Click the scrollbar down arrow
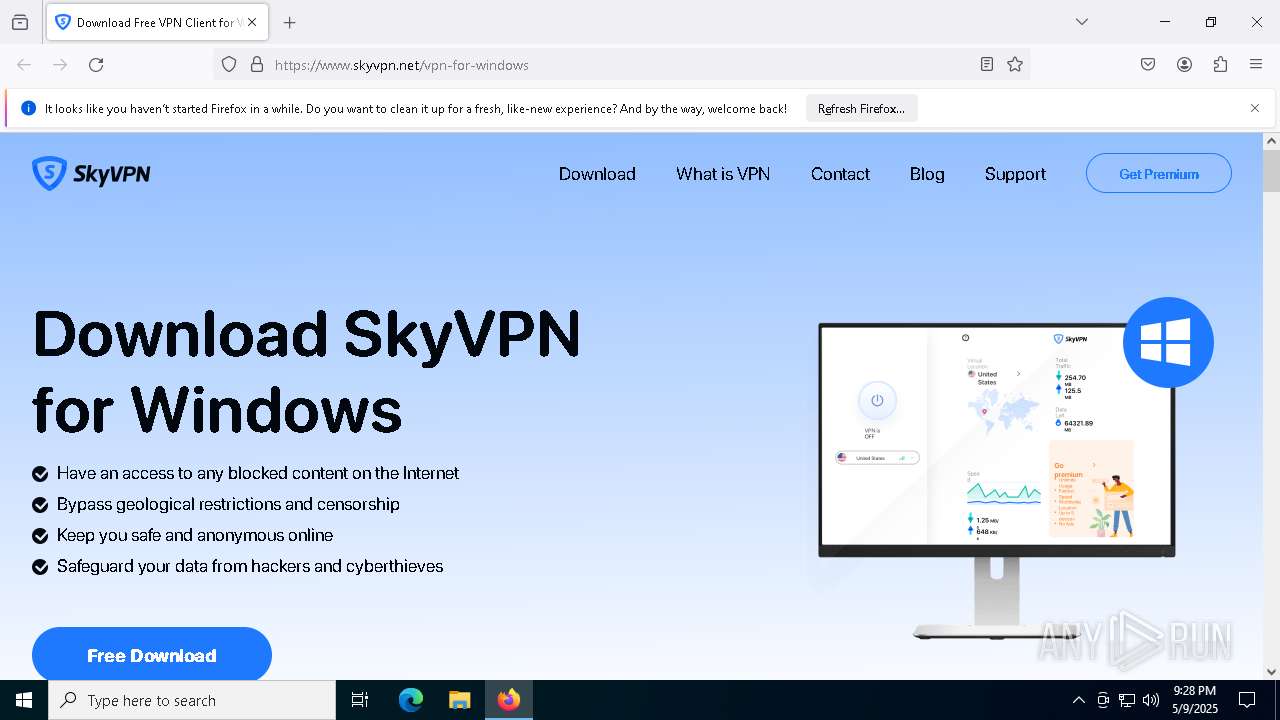The height and width of the screenshot is (720, 1280). tap(1271, 672)
